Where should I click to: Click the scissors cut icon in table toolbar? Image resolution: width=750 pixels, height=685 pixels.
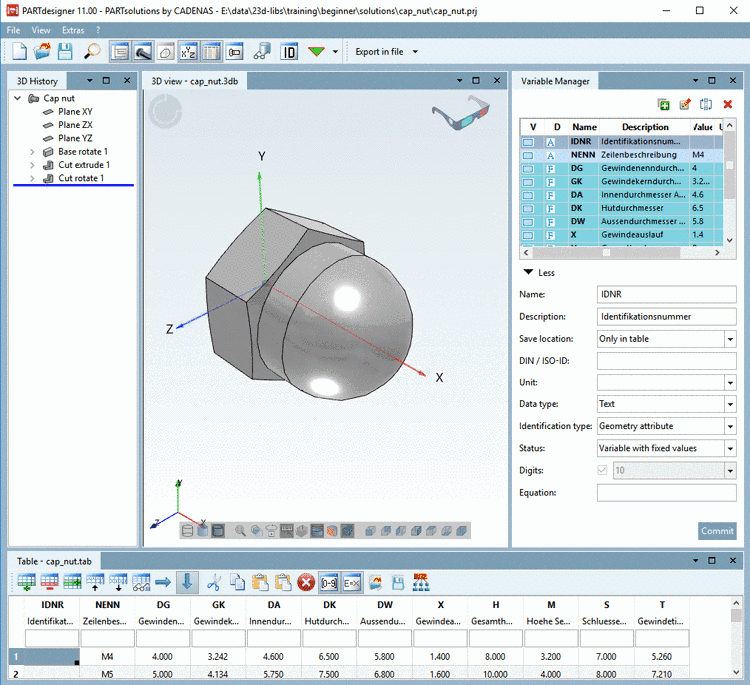[212, 581]
